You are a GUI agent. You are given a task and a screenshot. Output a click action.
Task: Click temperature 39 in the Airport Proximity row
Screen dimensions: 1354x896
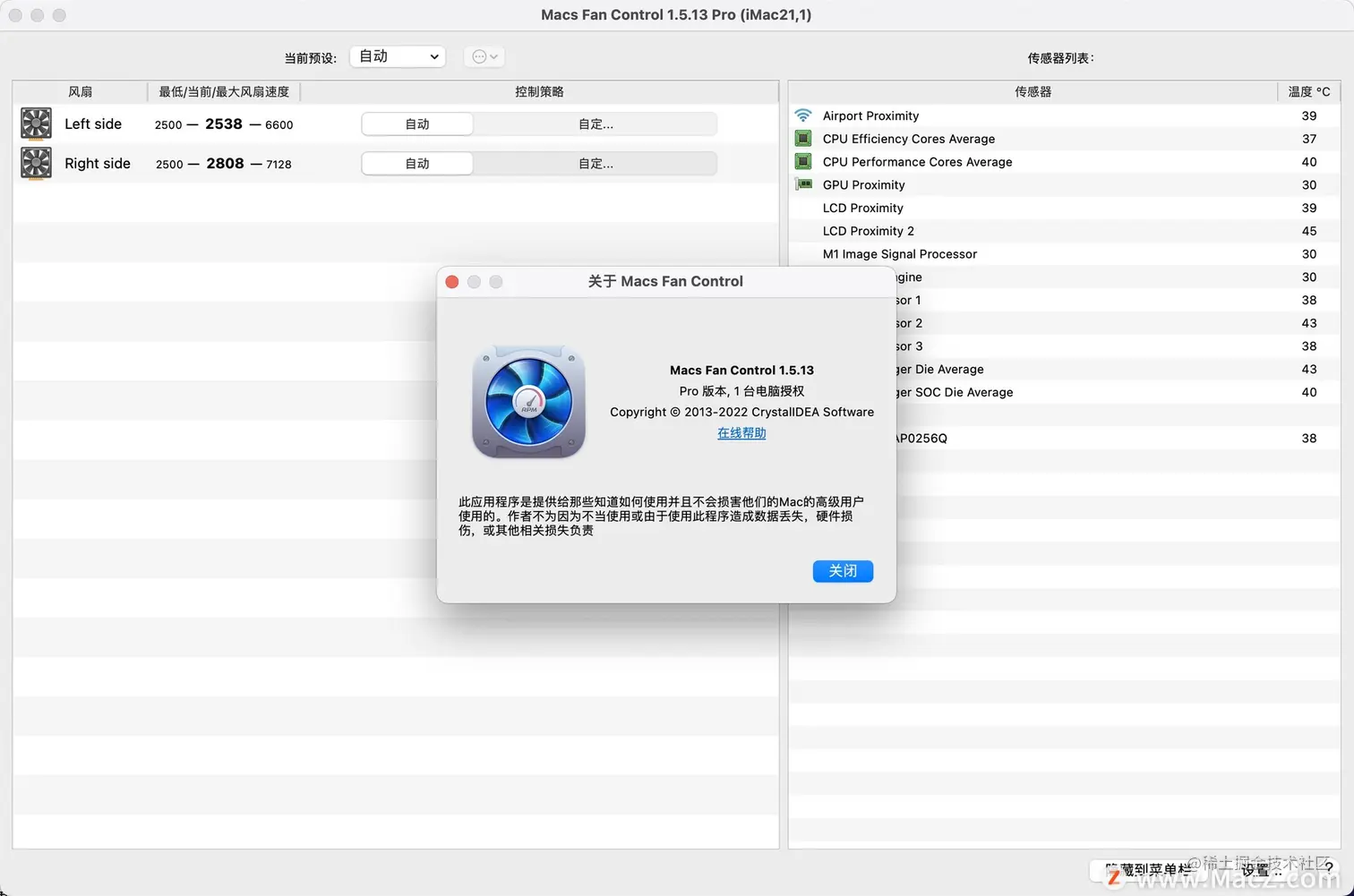tap(1309, 115)
